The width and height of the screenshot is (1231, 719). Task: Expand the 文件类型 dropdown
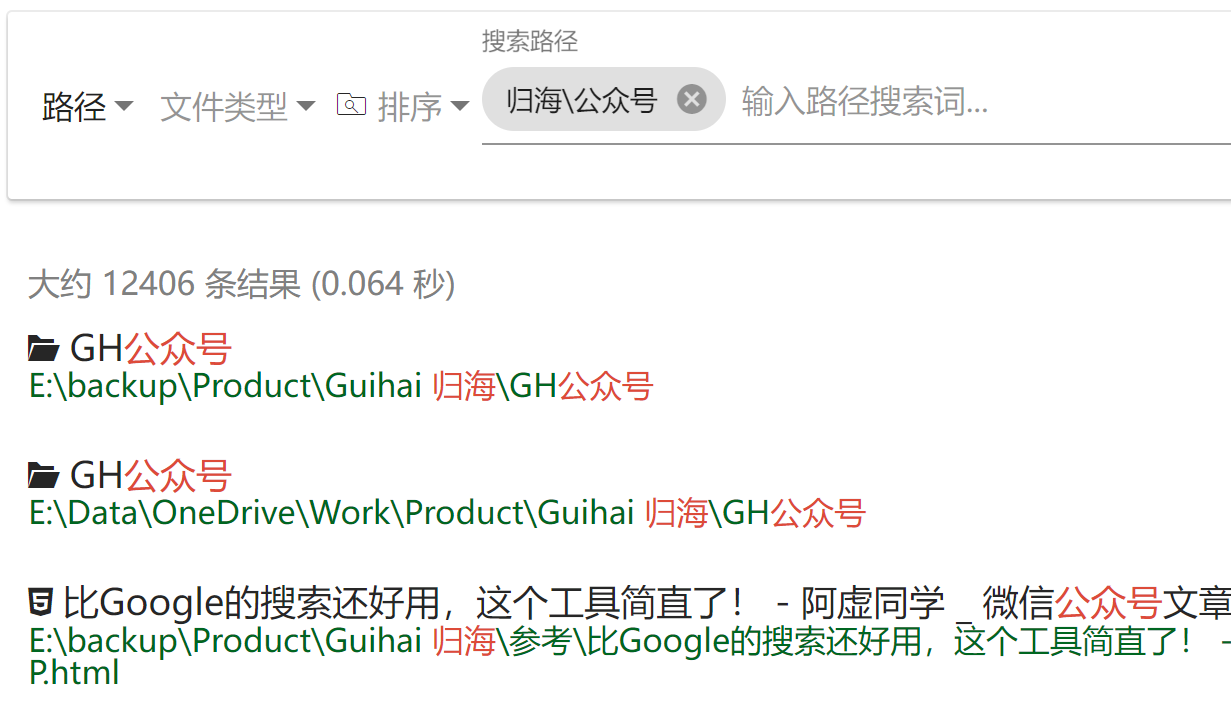(238, 106)
